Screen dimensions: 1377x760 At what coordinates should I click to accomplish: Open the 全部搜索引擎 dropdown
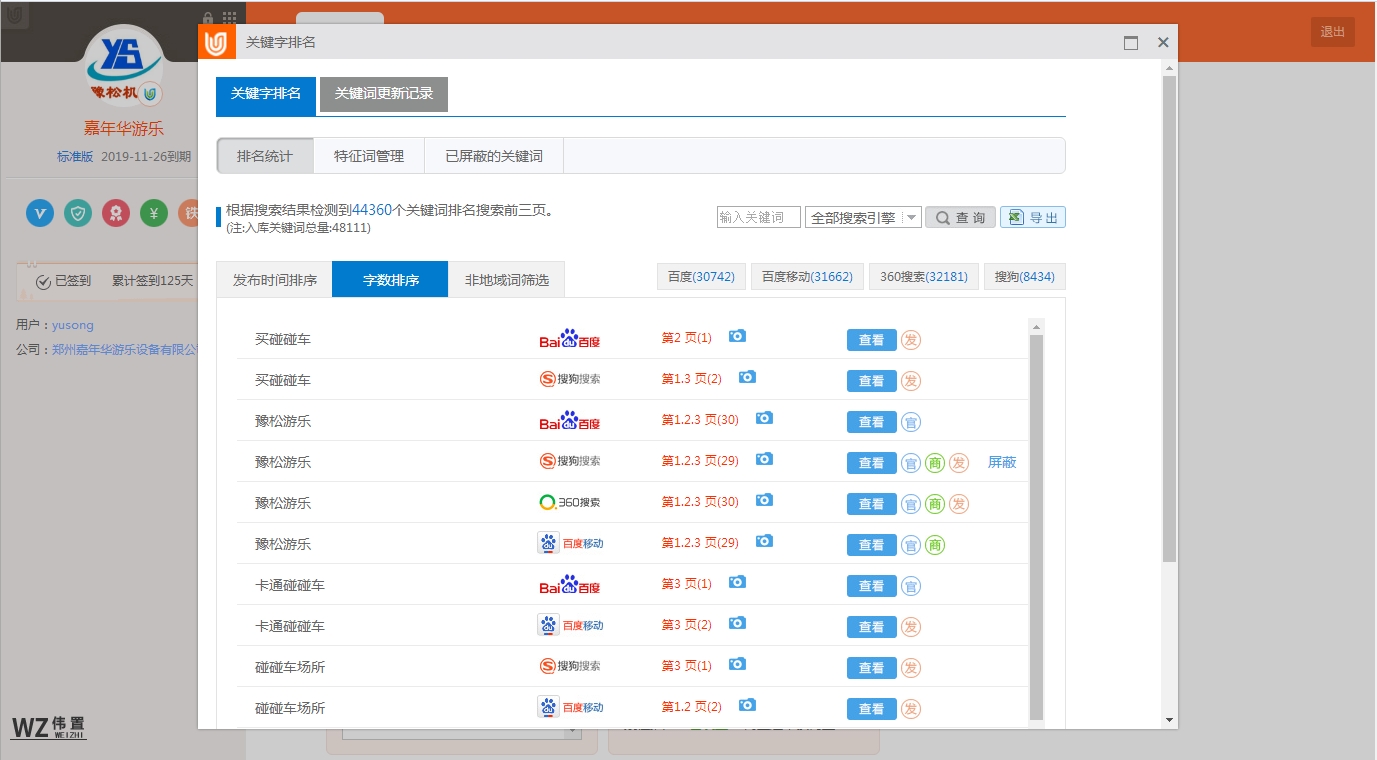tap(862, 218)
